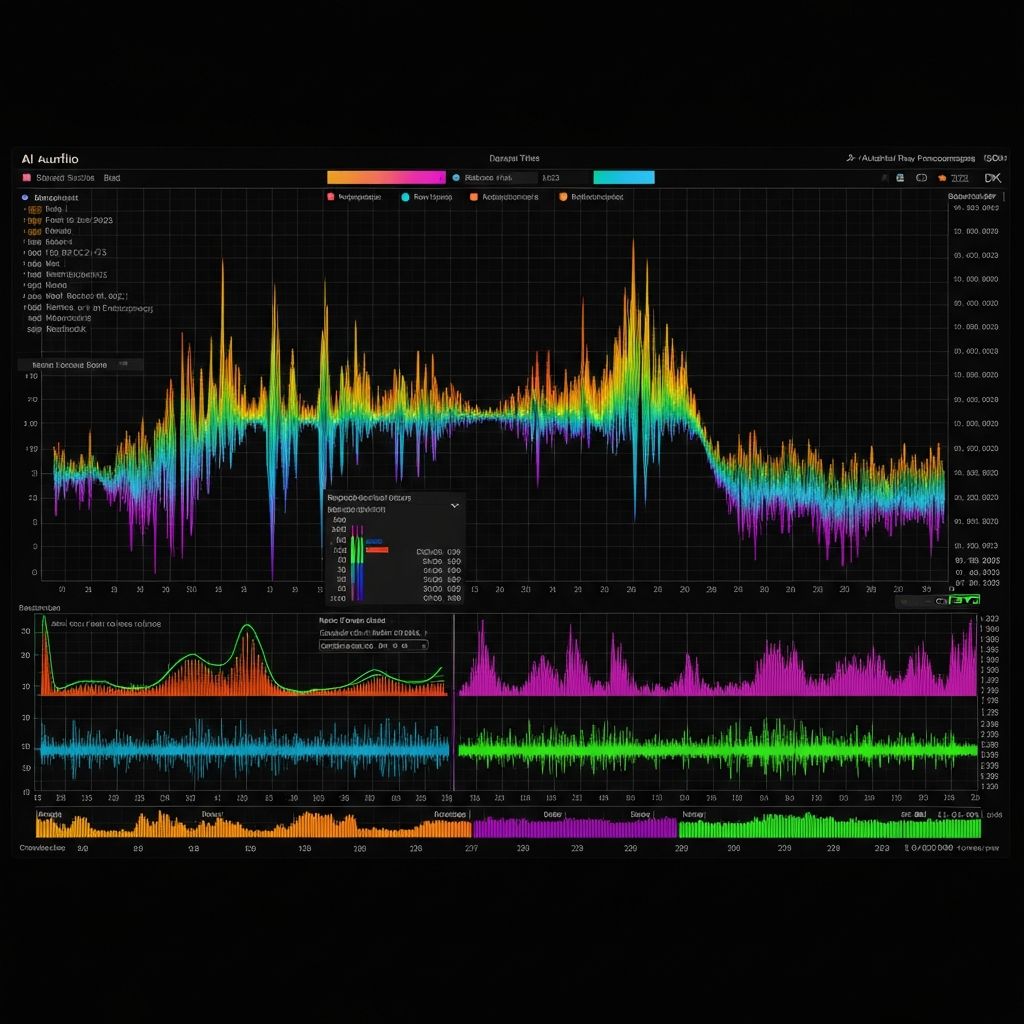1024x1024 pixels.
Task: Expand the chevron on the floating popup panel
Action: [455, 506]
